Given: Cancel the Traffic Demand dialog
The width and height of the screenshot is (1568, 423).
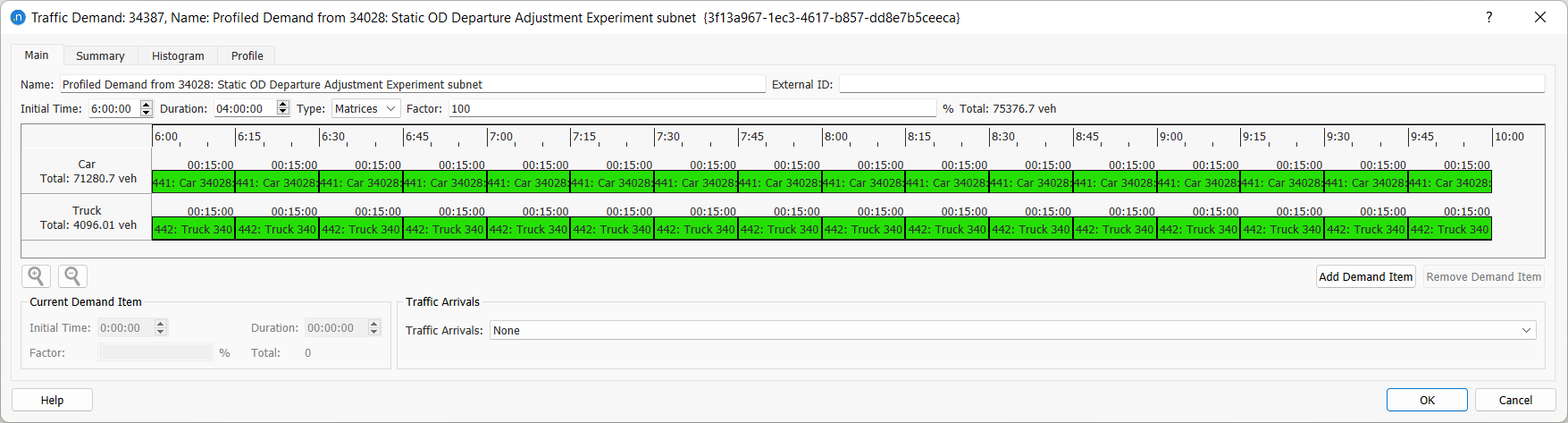Looking at the screenshot, I should [x=1515, y=400].
